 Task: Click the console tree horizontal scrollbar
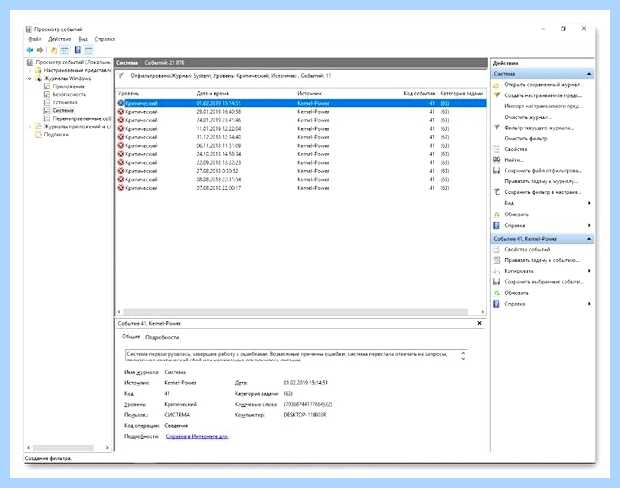click(63, 448)
